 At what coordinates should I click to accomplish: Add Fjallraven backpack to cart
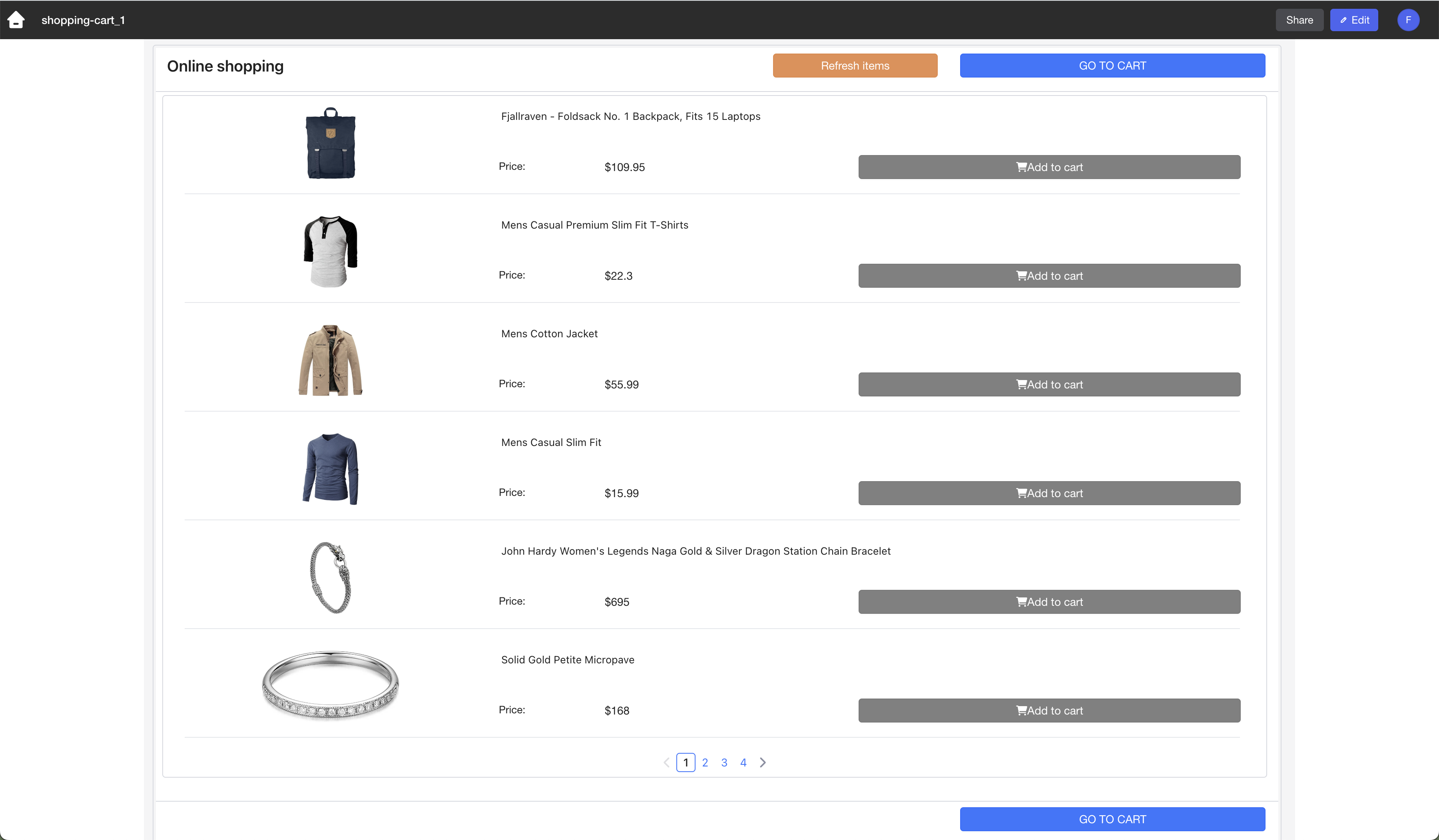tap(1049, 167)
